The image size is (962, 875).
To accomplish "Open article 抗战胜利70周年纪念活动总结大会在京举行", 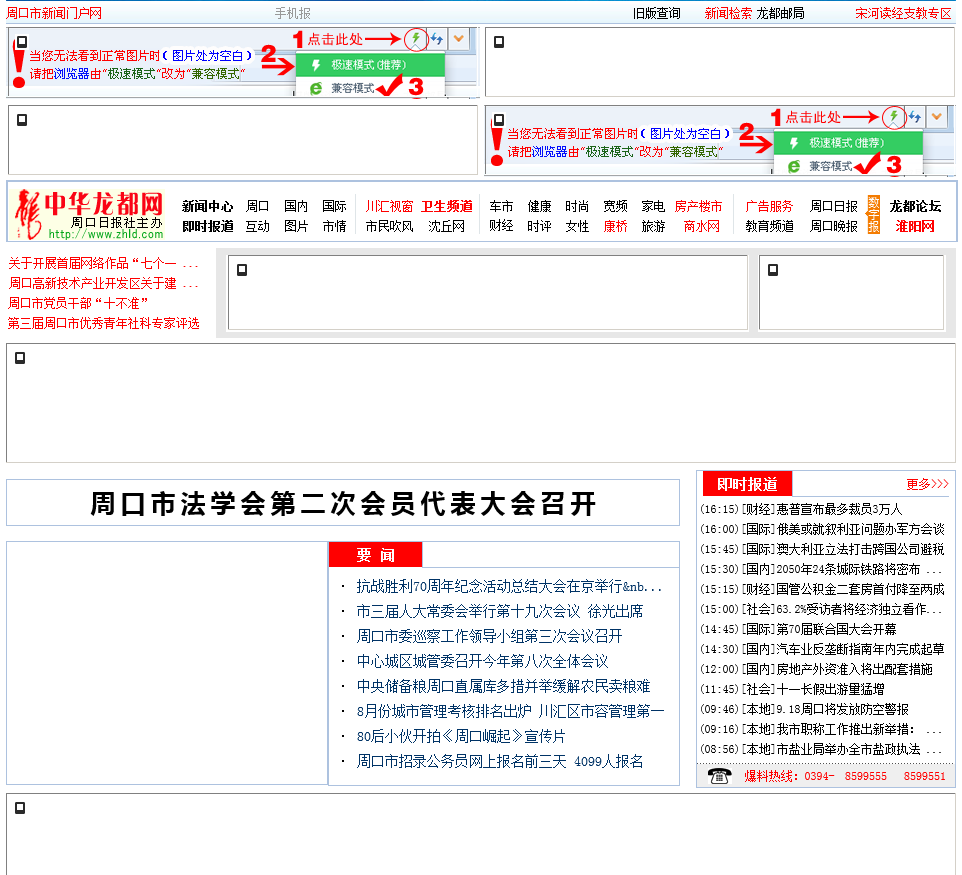I will pos(509,587).
